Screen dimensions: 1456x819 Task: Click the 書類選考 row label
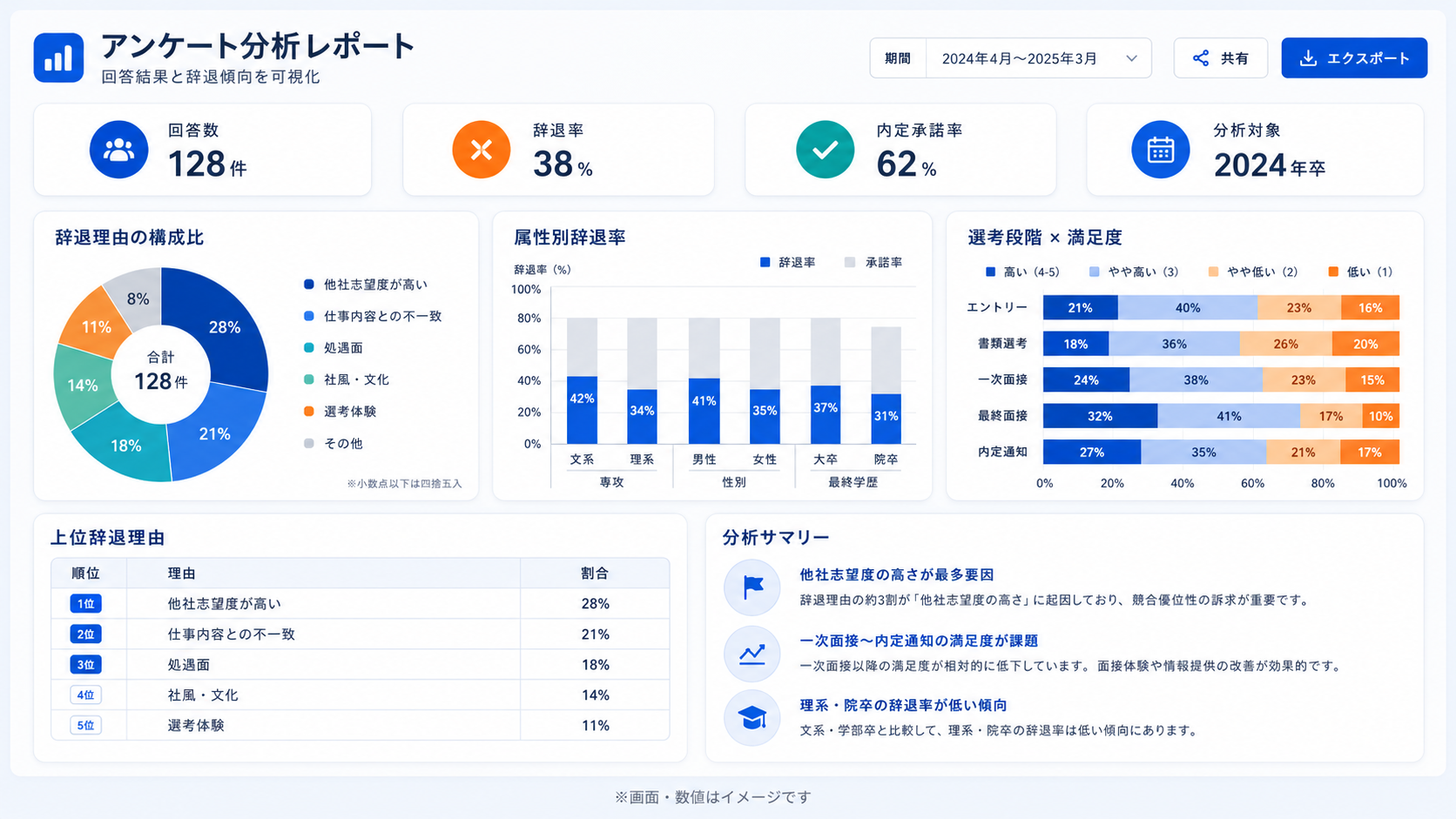pos(1002,344)
